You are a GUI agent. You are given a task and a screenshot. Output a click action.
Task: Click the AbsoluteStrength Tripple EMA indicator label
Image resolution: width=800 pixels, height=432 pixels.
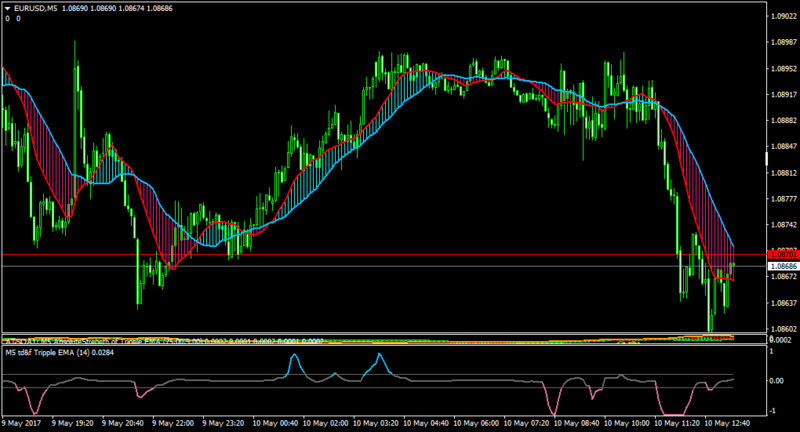pos(163,341)
